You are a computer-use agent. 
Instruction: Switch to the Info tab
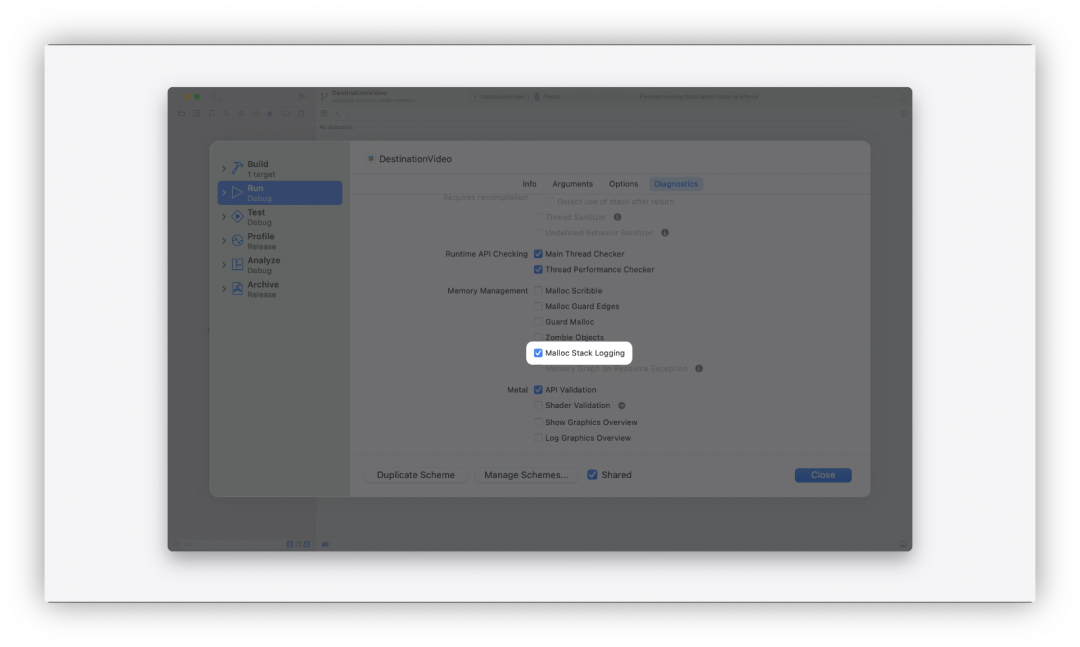pos(529,184)
